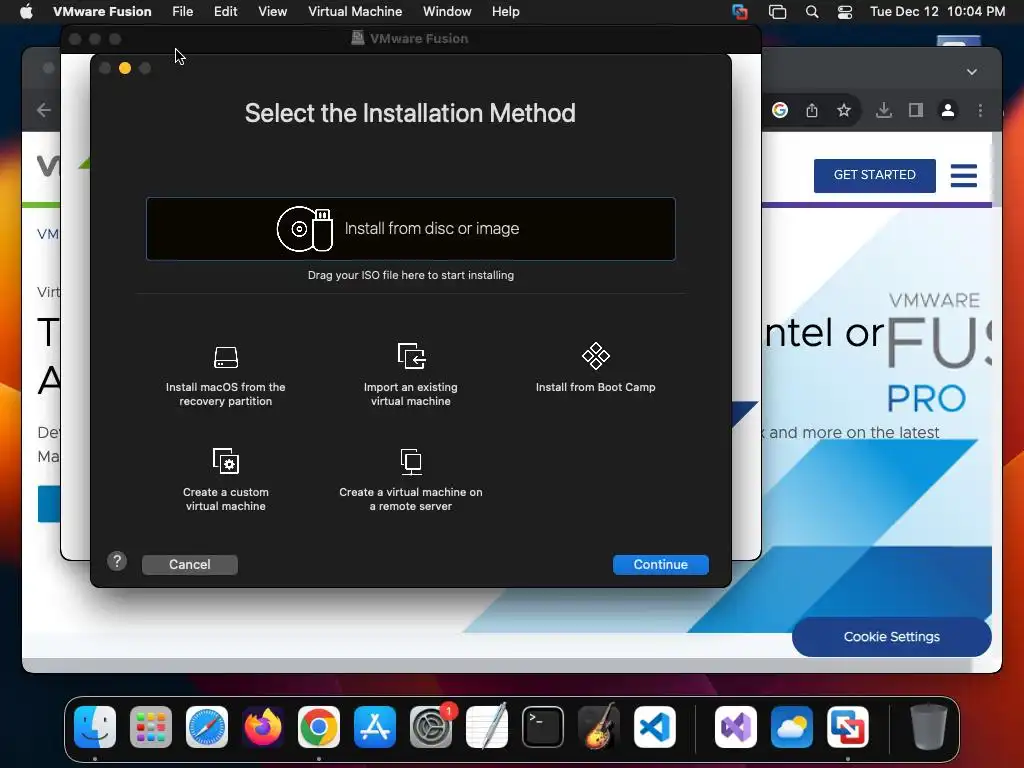Click GET STARTED on the VMware webpage
This screenshot has height=768, width=1024.
(x=874, y=175)
